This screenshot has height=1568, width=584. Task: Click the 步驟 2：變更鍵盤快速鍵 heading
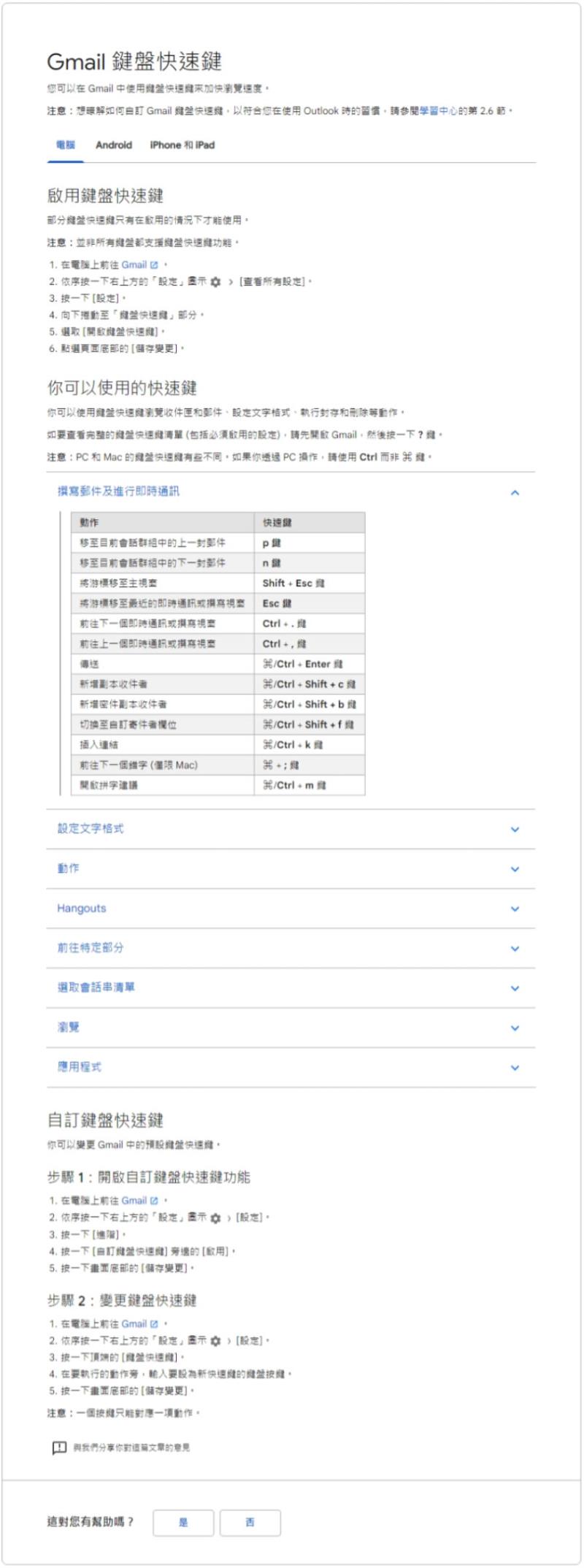122,1300
